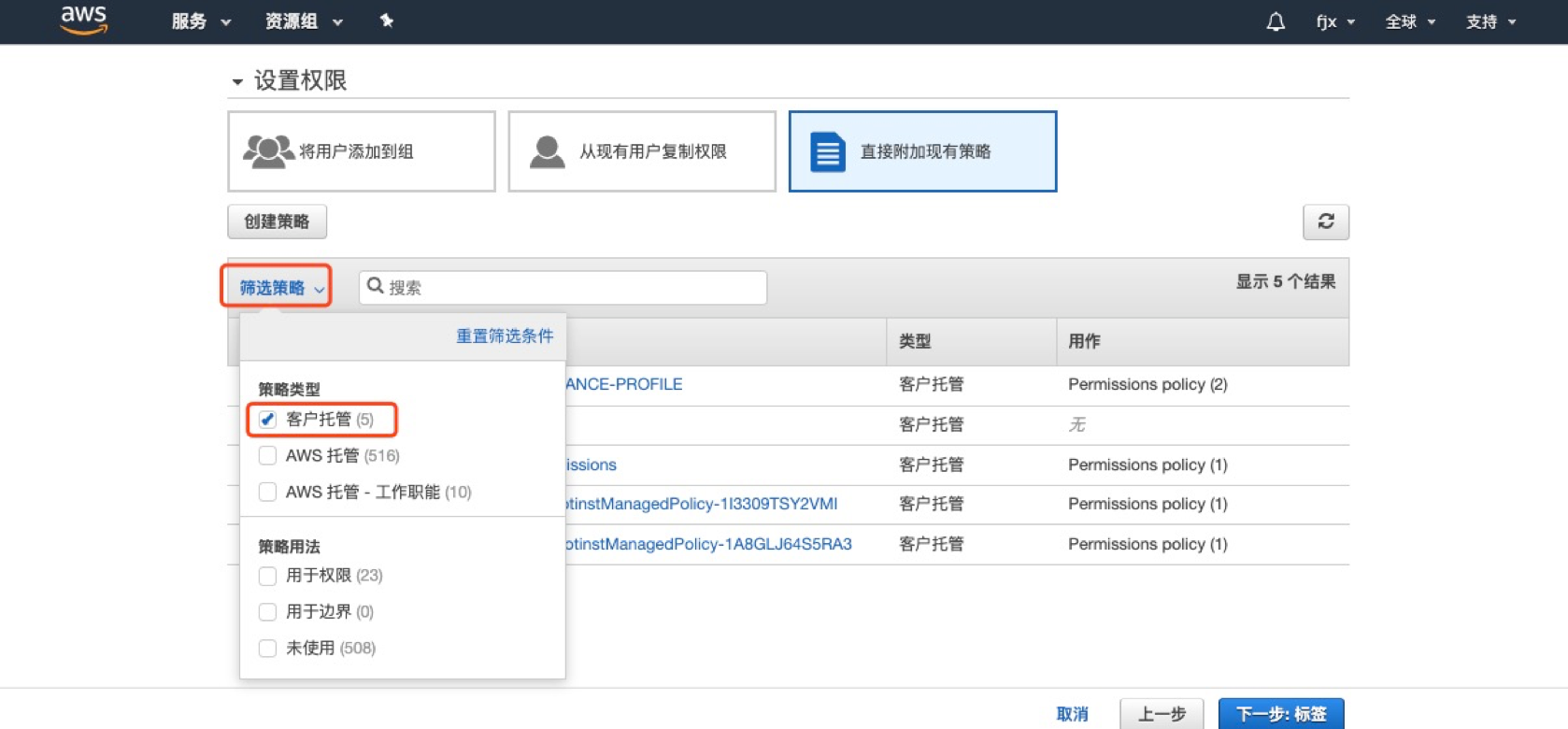The width and height of the screenshot is (1568, 729).
Task: Click the AWS logo
Action: coord(83,20)
